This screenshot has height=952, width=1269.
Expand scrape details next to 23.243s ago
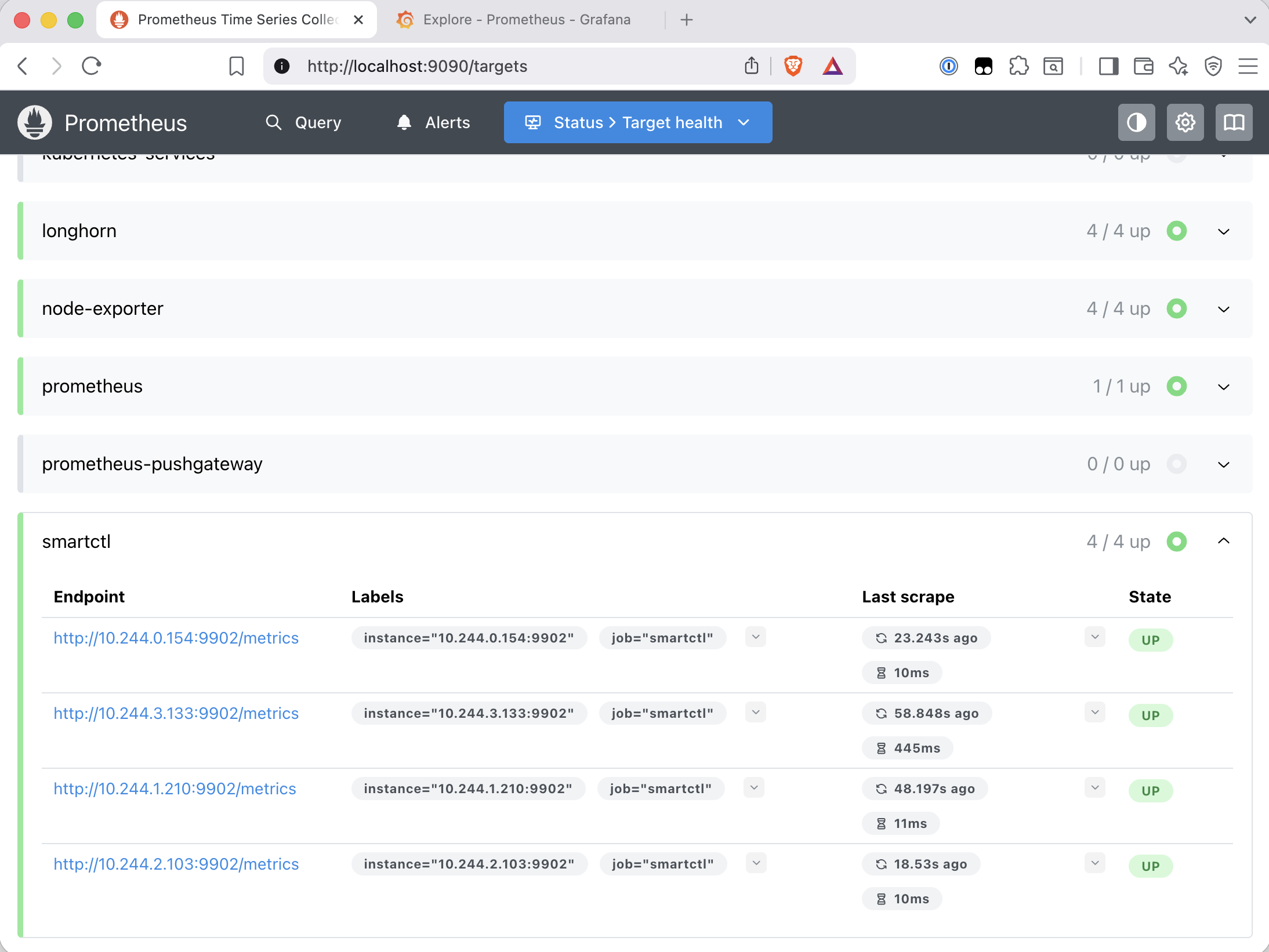1095,637
